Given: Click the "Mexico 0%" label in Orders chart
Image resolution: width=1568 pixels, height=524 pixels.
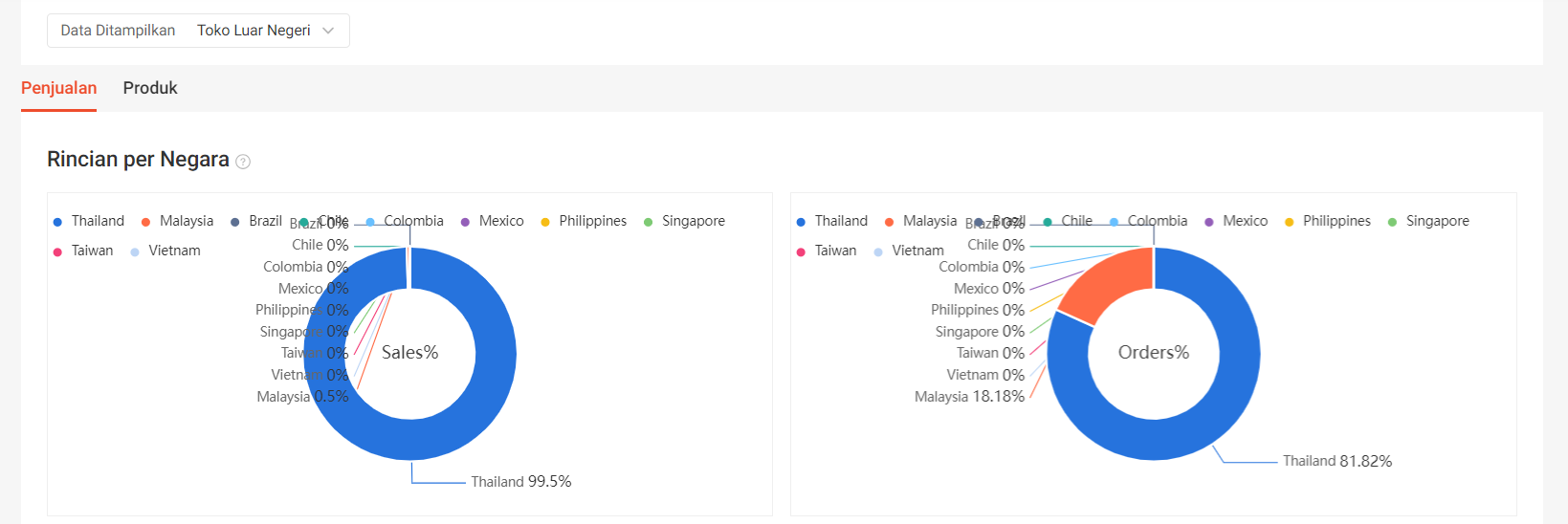Looking at the screenshot, I should point(989,288).
